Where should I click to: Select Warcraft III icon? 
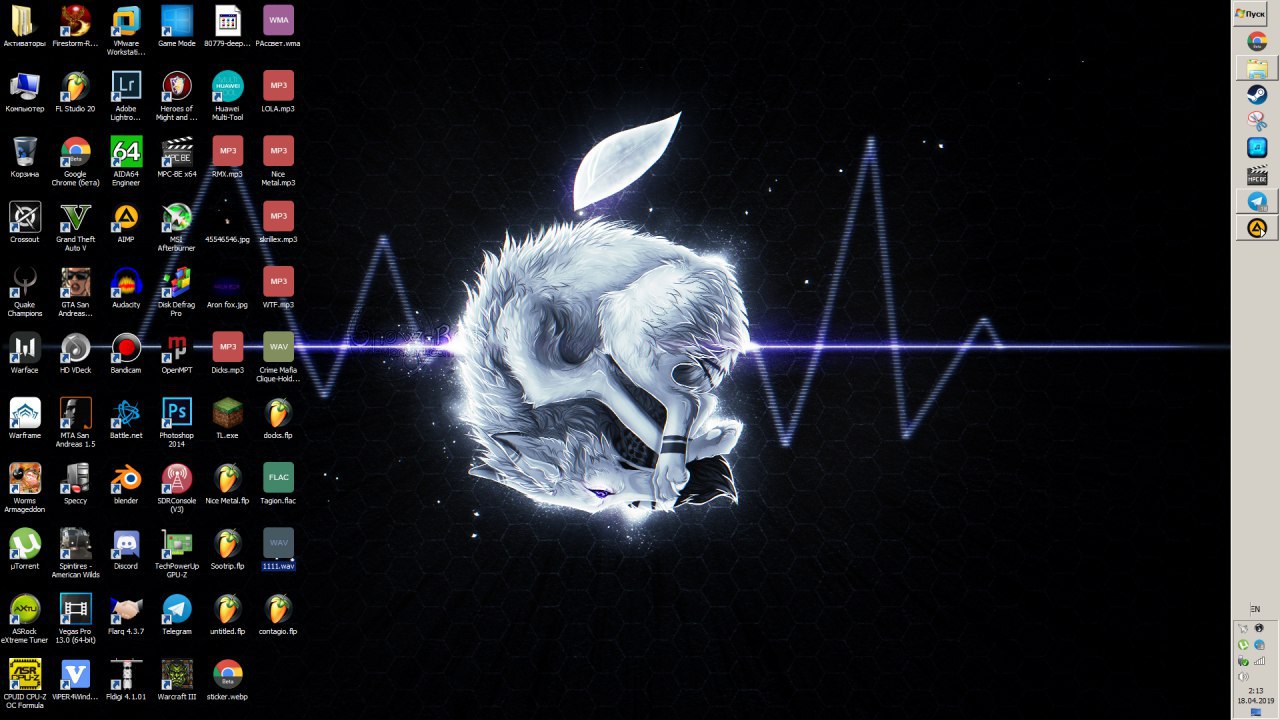tap(177, 679)
